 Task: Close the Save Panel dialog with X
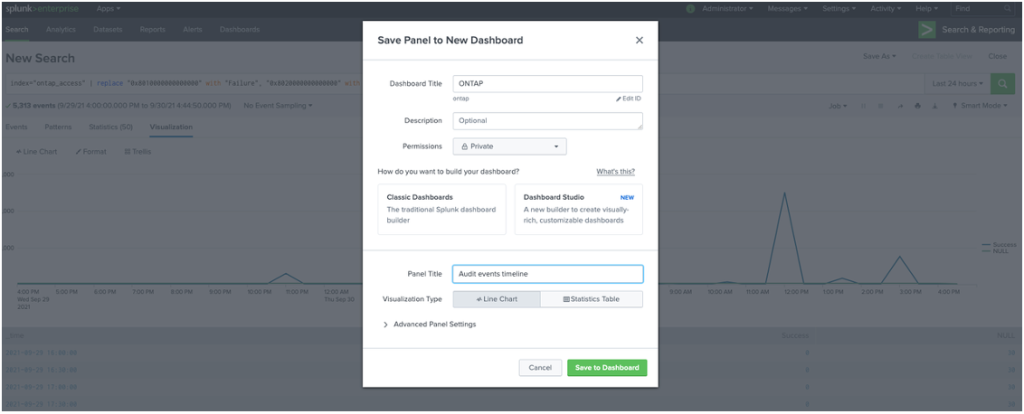click(639, 40)
